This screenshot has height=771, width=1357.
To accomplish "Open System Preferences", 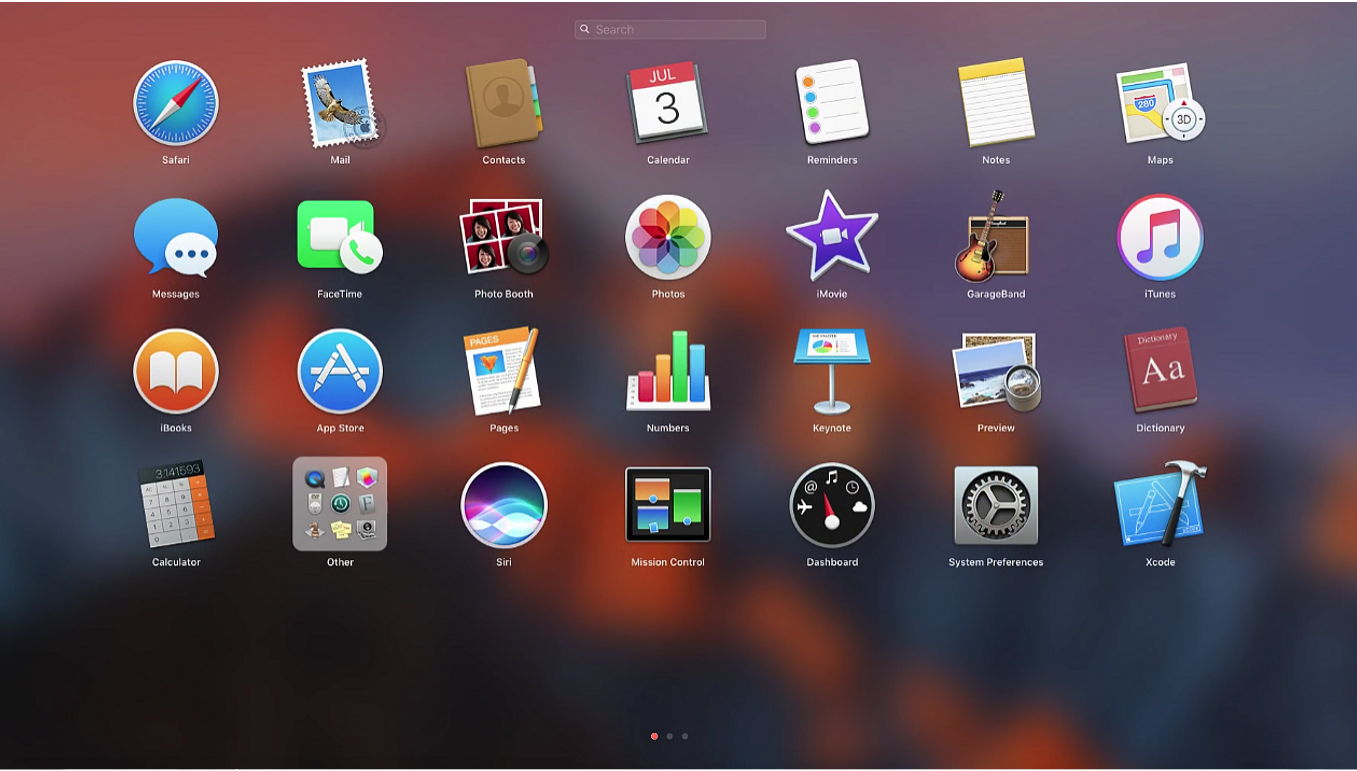I will click(996, 506).
